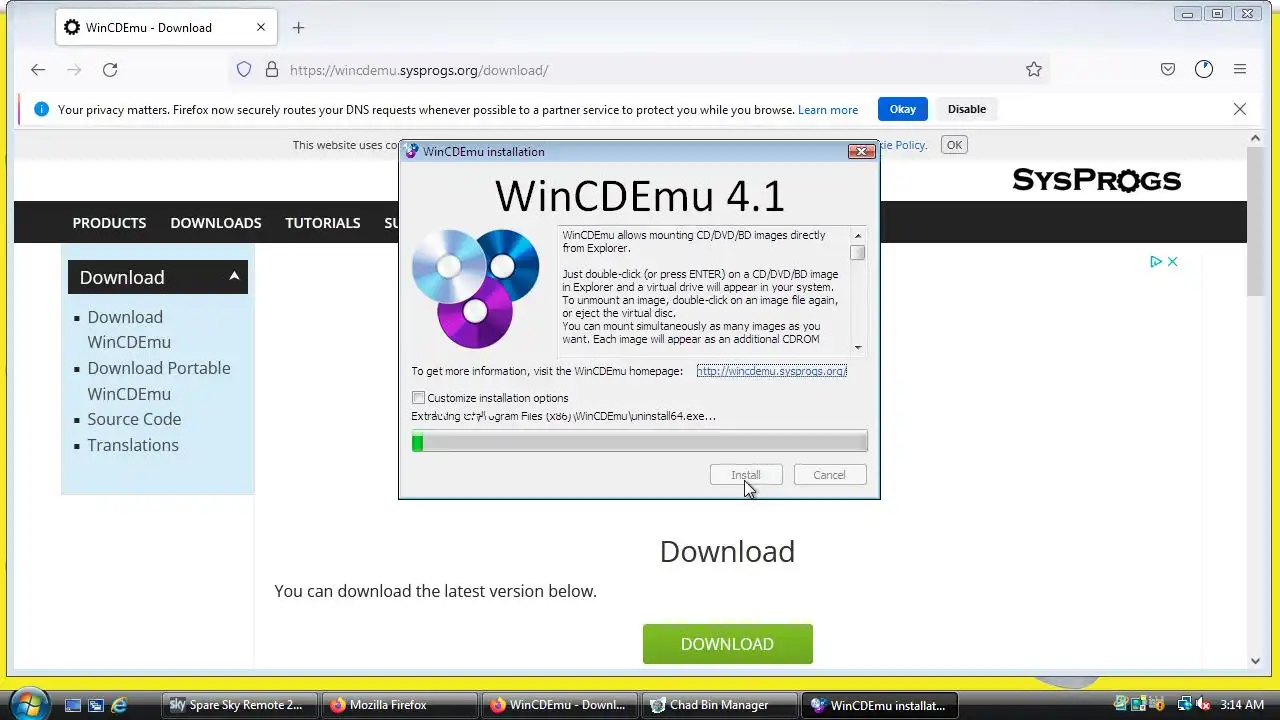Click the 3:14 AM taskbar clock
This screenshot has width=1280, height=720.
click(x=1242, y=705)
